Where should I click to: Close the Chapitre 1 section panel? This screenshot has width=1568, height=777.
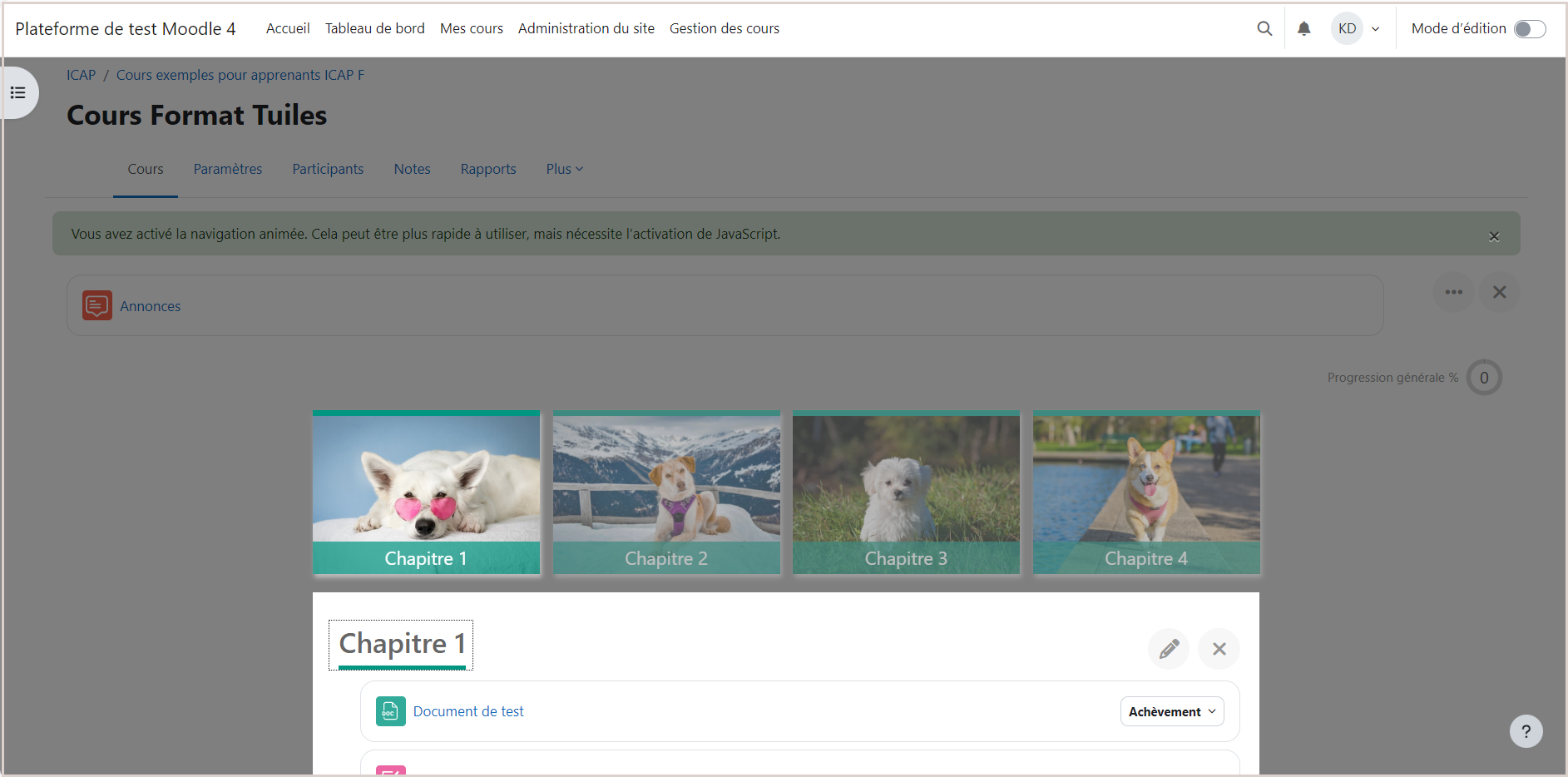coord(1219,649)
